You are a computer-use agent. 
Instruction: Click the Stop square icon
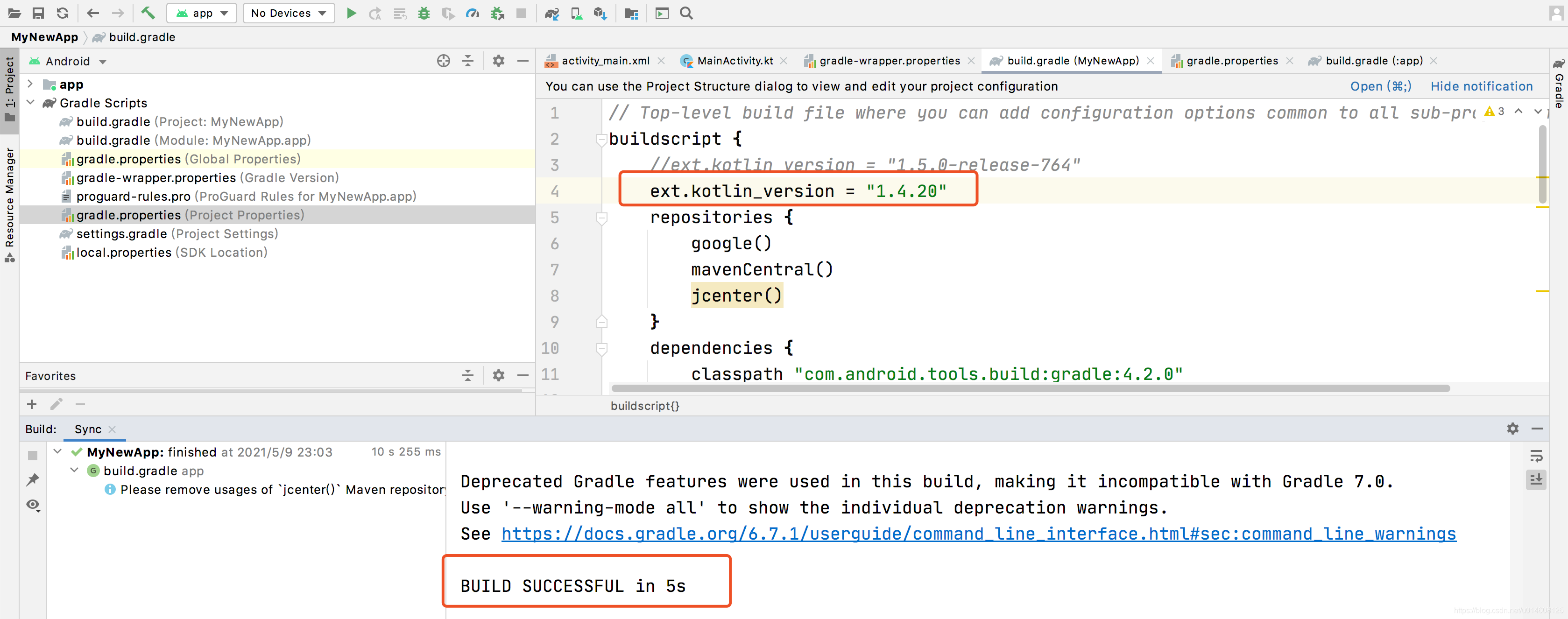(521, 13)
